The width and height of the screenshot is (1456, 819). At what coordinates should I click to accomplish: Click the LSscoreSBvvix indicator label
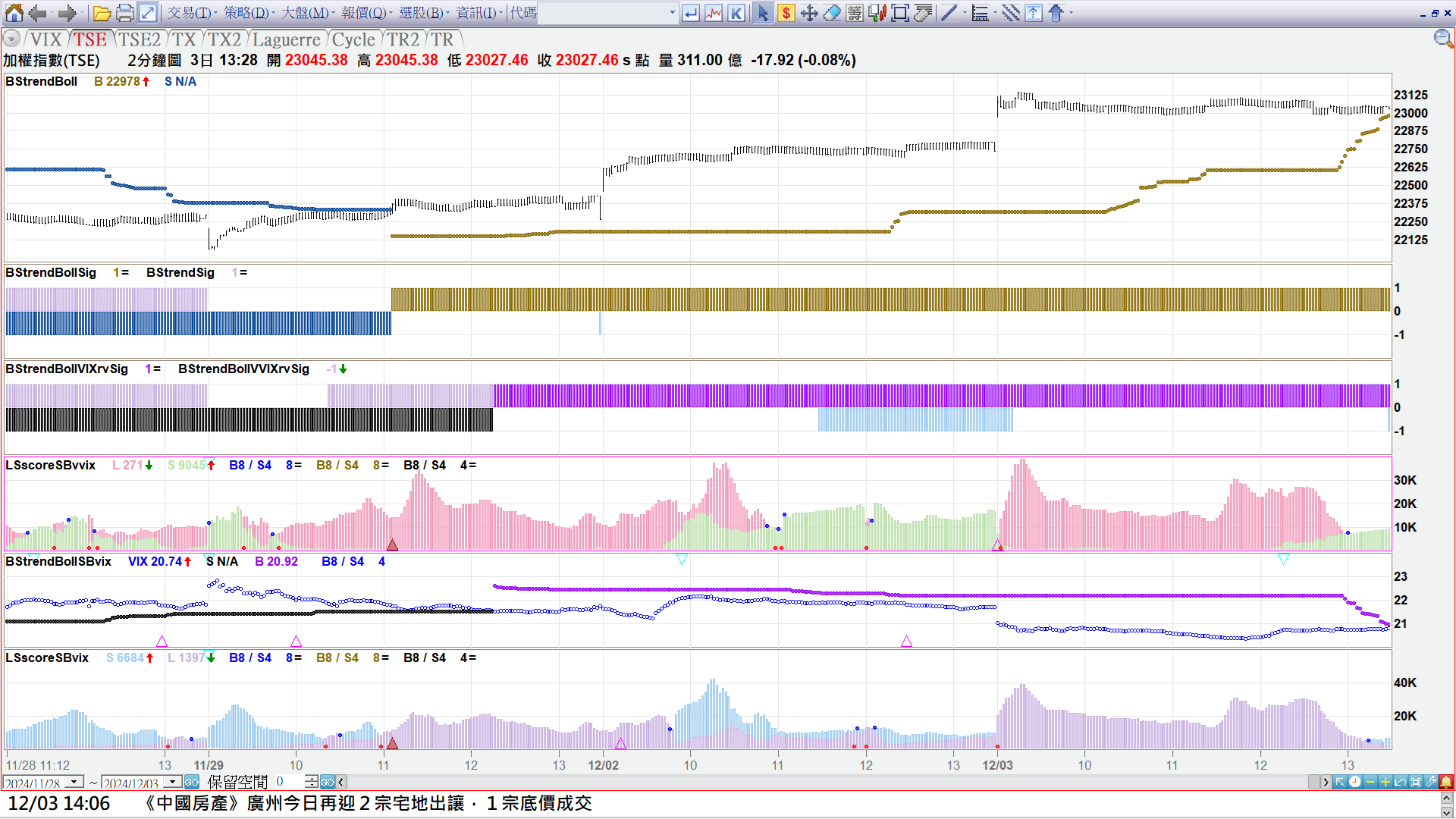pos(50,465)
